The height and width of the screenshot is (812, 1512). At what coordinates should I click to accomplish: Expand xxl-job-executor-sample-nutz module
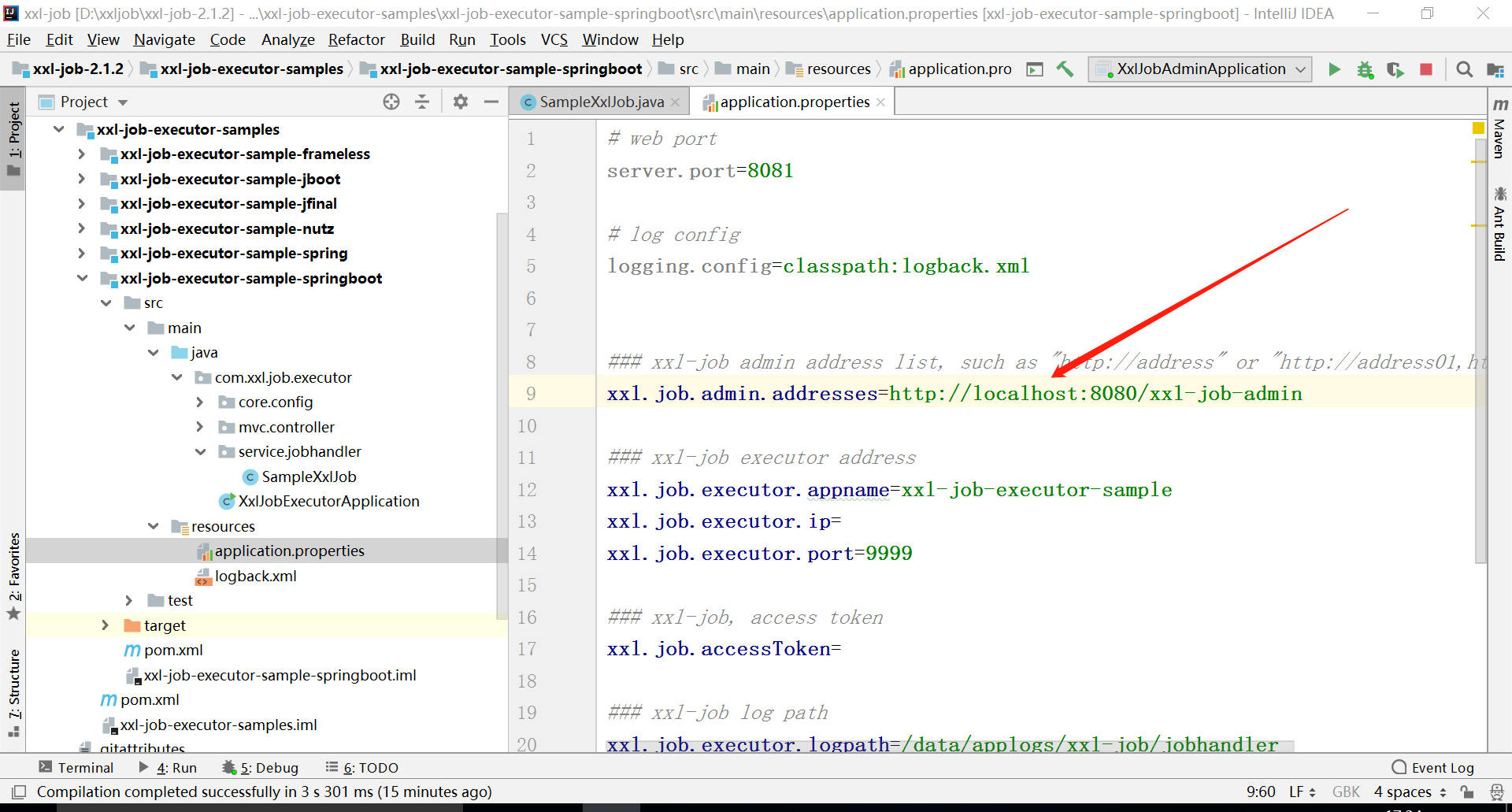click(82, 228)
